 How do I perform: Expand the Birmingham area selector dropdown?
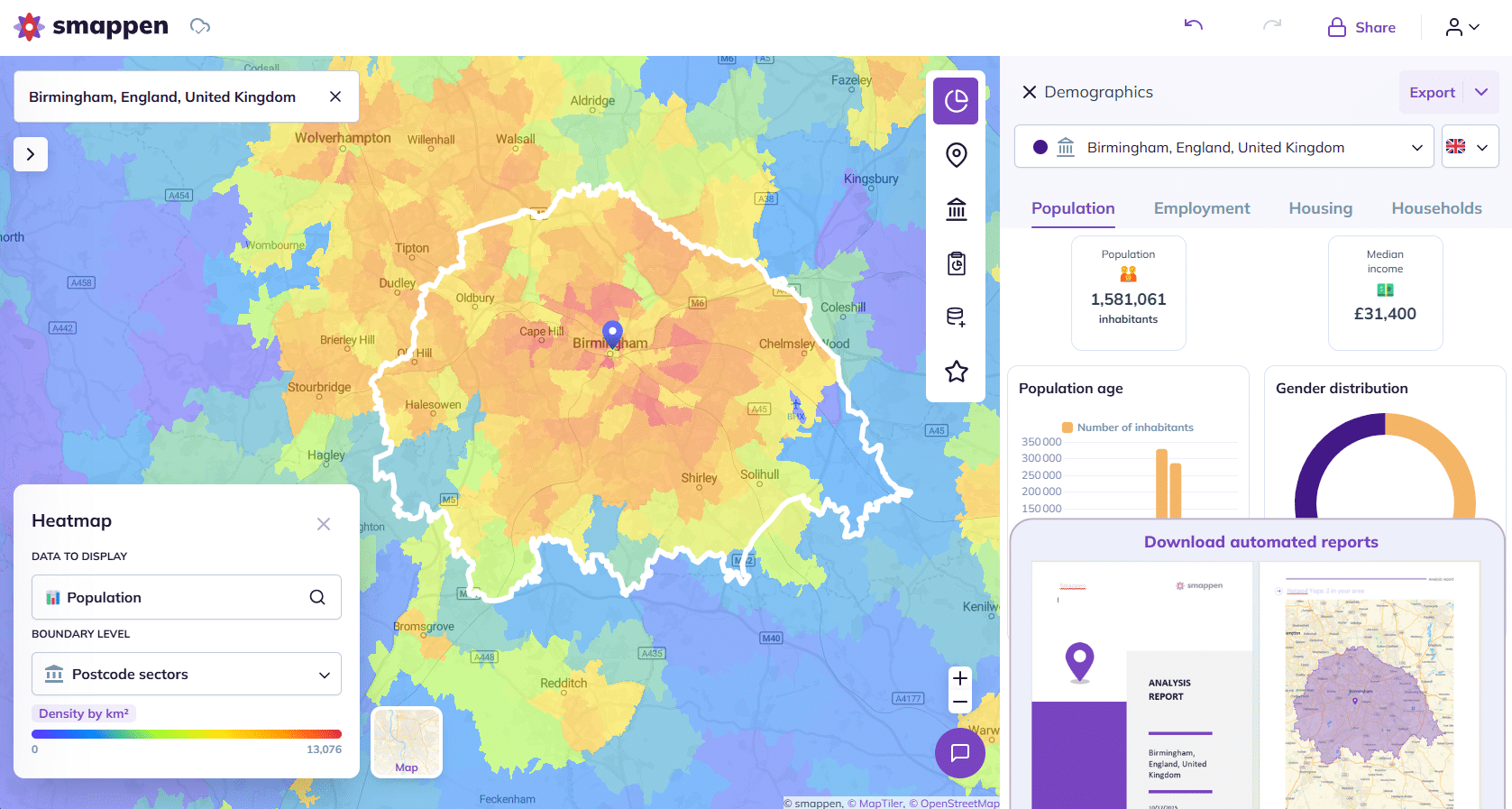(1223, 147)
